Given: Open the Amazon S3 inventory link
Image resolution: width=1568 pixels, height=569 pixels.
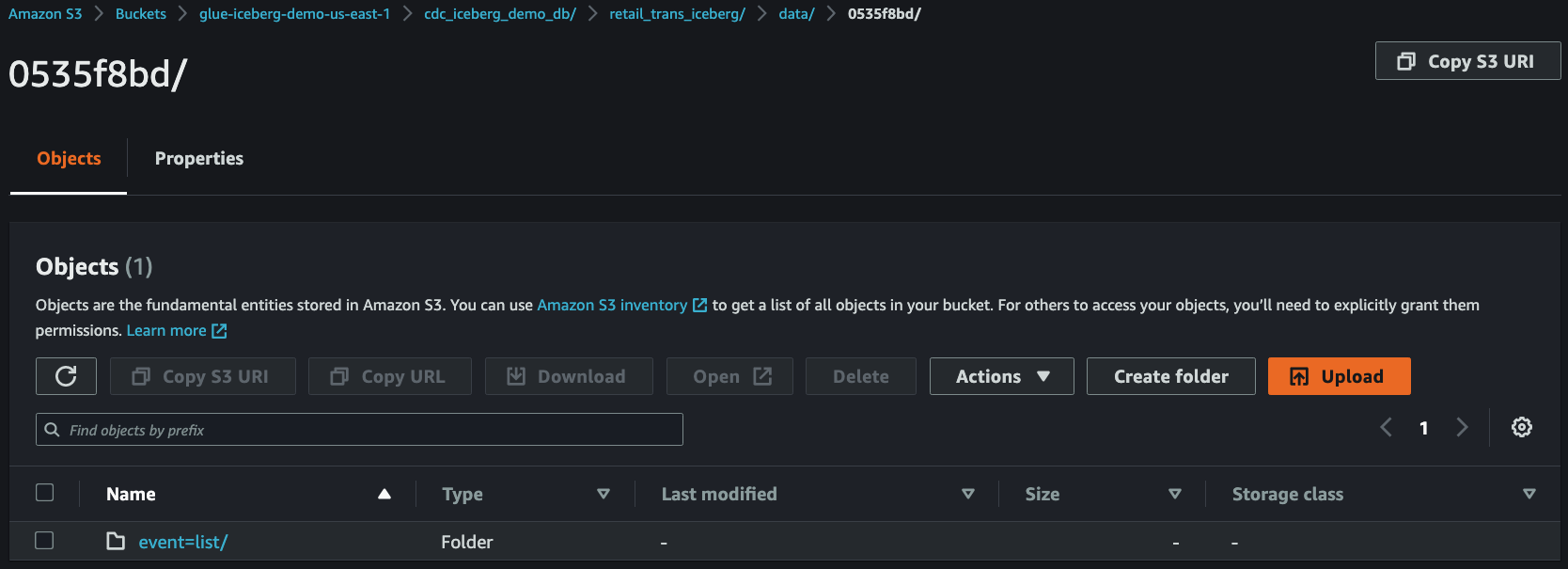Looking at the screenshot, I should [x=612, y=305].
